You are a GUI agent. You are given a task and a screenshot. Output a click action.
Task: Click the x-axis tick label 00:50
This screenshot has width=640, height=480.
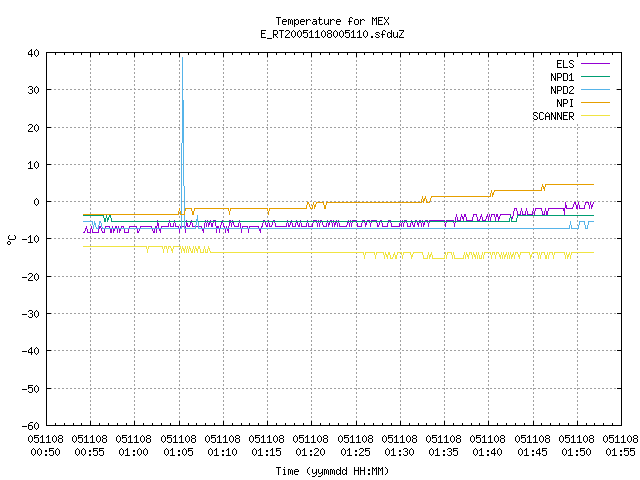(x=46, y=452)
